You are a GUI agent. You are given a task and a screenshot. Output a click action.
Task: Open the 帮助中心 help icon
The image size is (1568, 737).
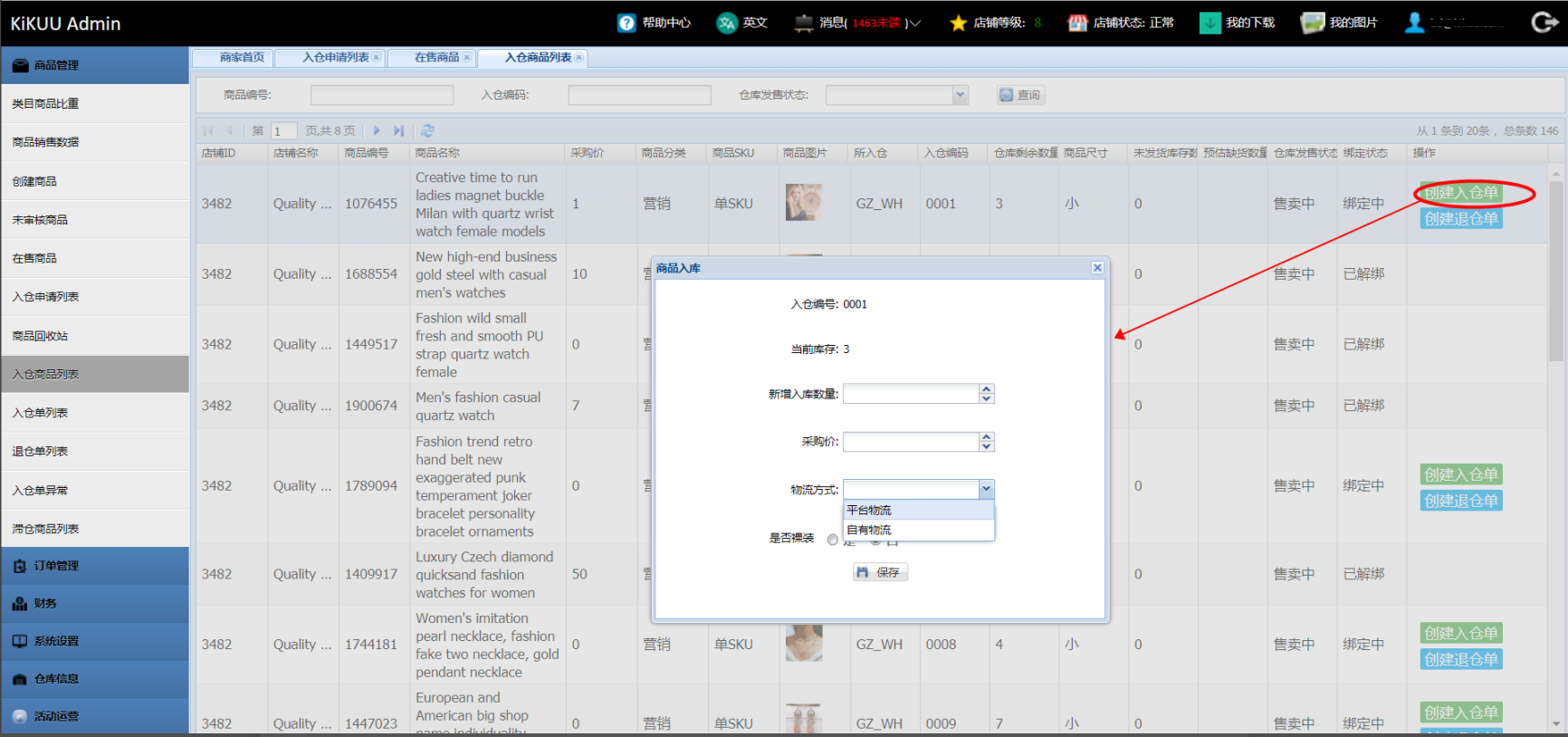(x=626, y=23)
